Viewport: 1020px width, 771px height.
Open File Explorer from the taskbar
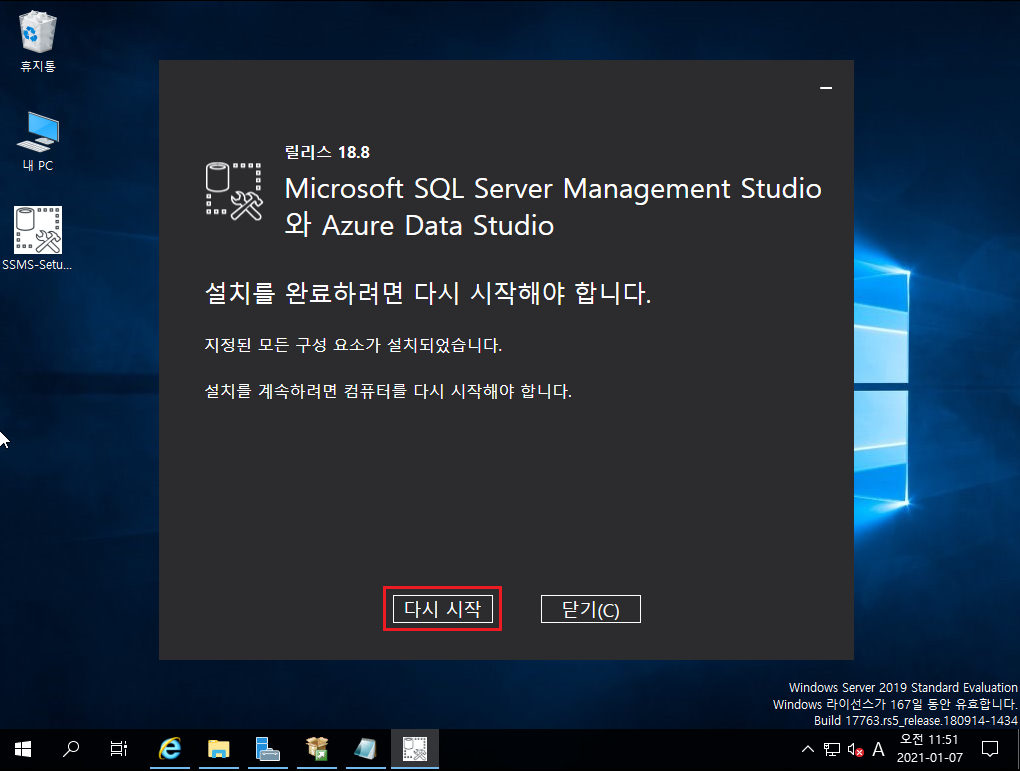click(219, 750)
